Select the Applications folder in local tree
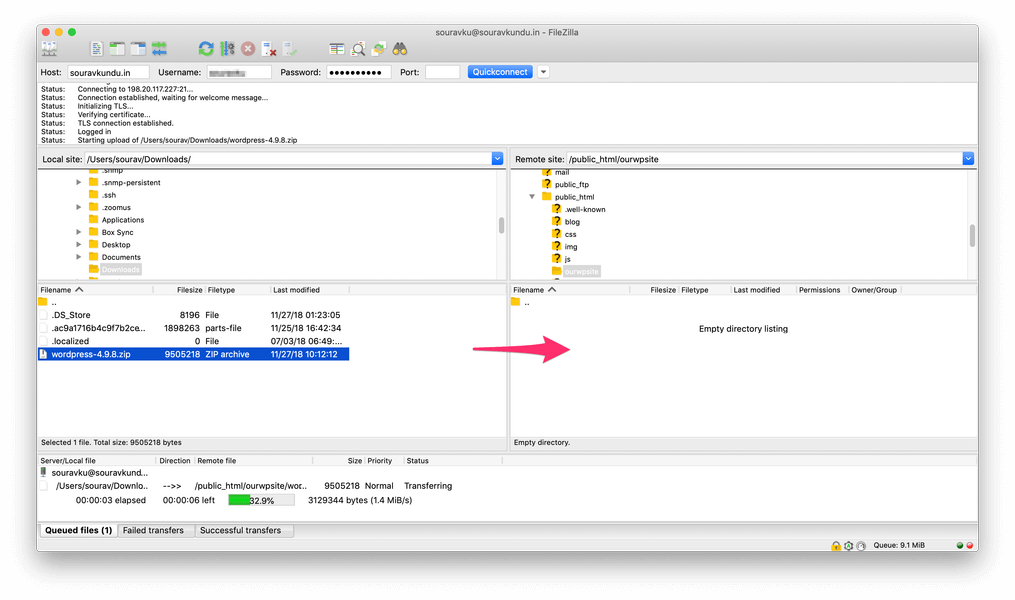The width and height of the screenshot is (1015, 600). (x=117, y=220)
